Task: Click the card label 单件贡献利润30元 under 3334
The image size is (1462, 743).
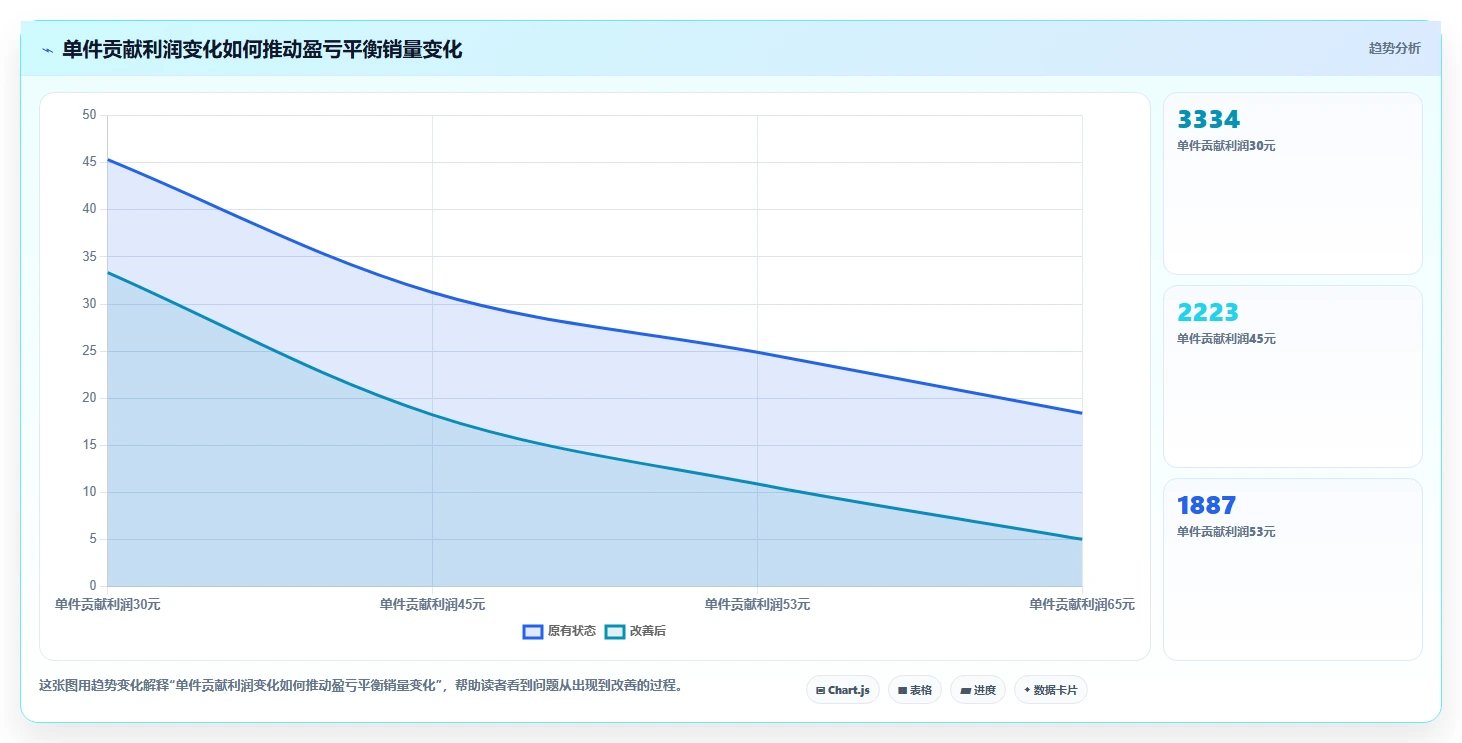Action: coord(1226,146)
